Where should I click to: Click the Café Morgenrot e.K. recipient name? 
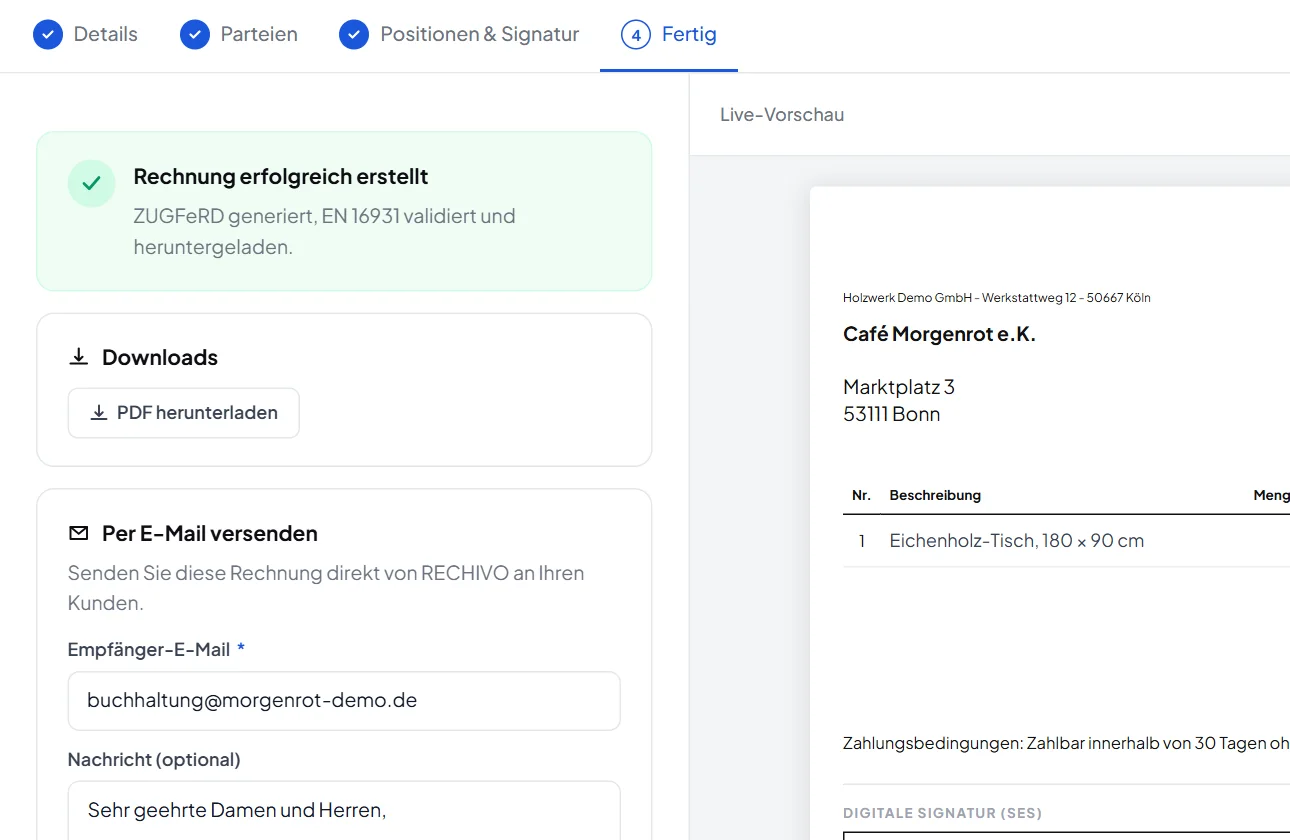click(x=939, y=334)
